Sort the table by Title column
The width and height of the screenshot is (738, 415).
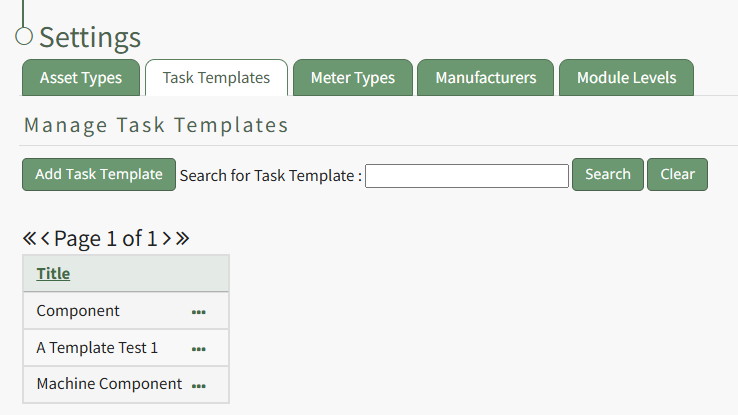coord(53,274)
